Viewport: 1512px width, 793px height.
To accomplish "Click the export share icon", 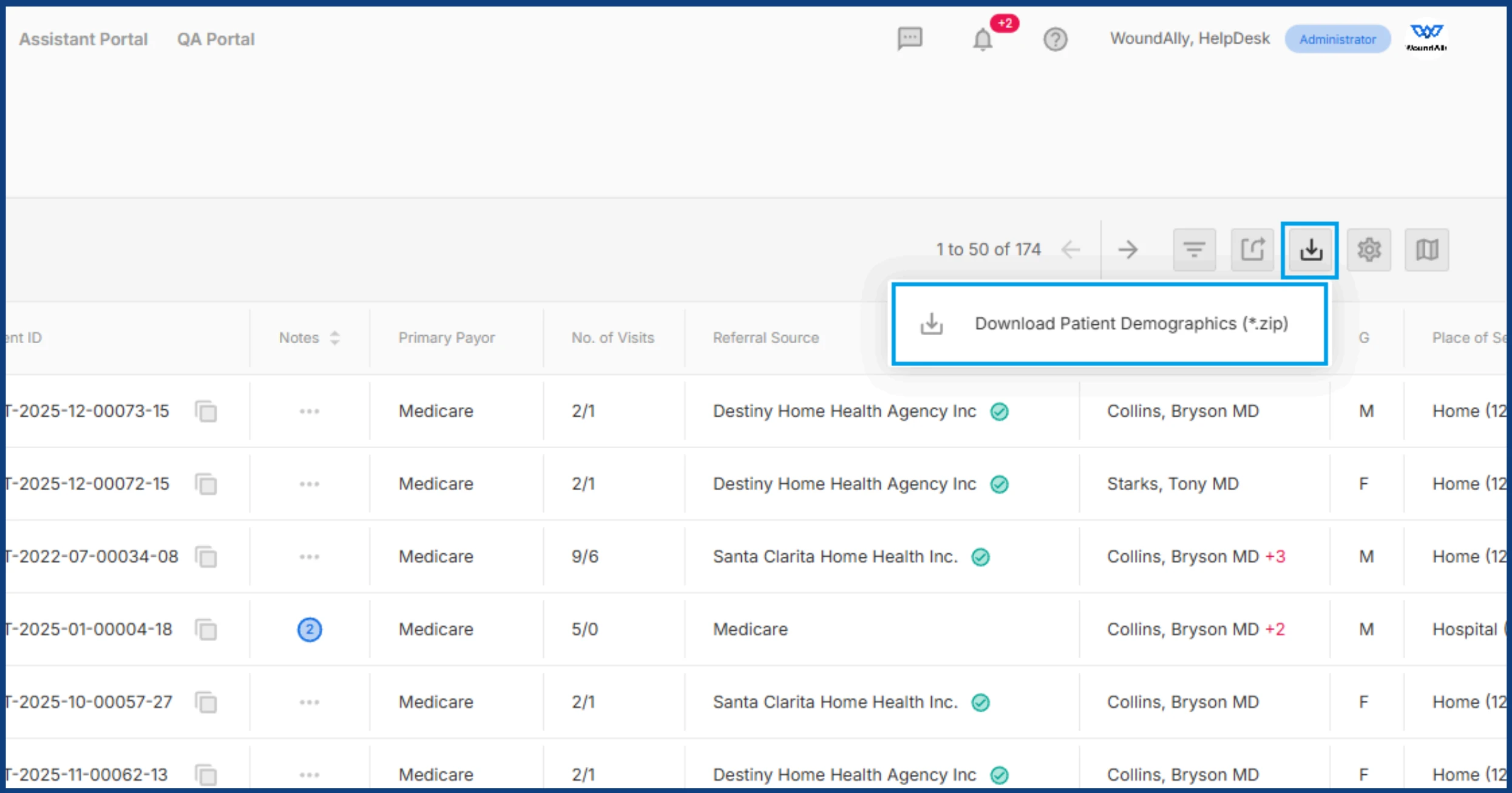I will pyautogui.click(x=1252, y=250).
